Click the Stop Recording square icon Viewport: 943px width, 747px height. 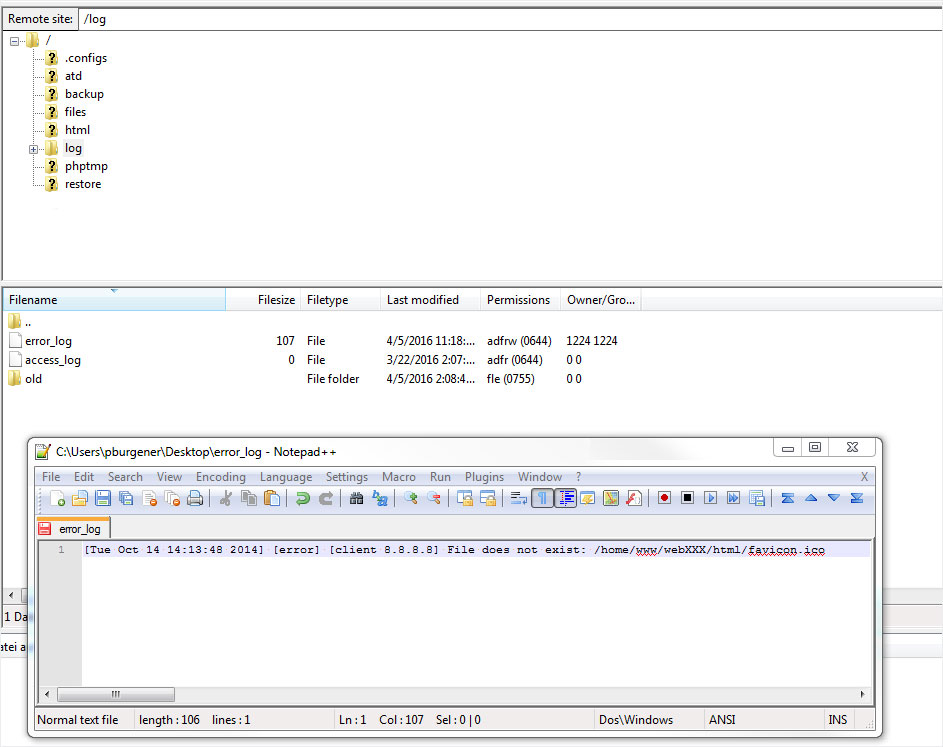(687, 498)
